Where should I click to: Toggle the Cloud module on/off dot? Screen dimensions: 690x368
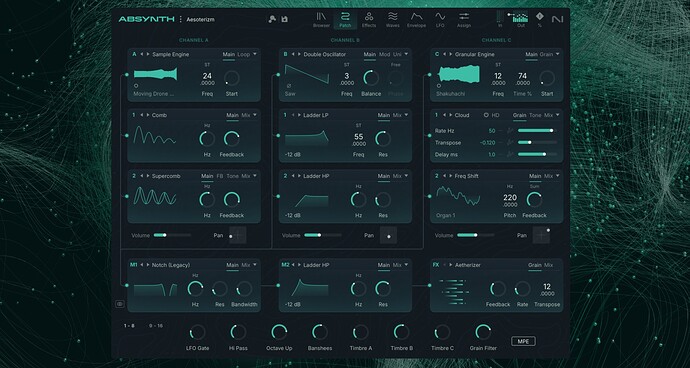click(429, 136)
